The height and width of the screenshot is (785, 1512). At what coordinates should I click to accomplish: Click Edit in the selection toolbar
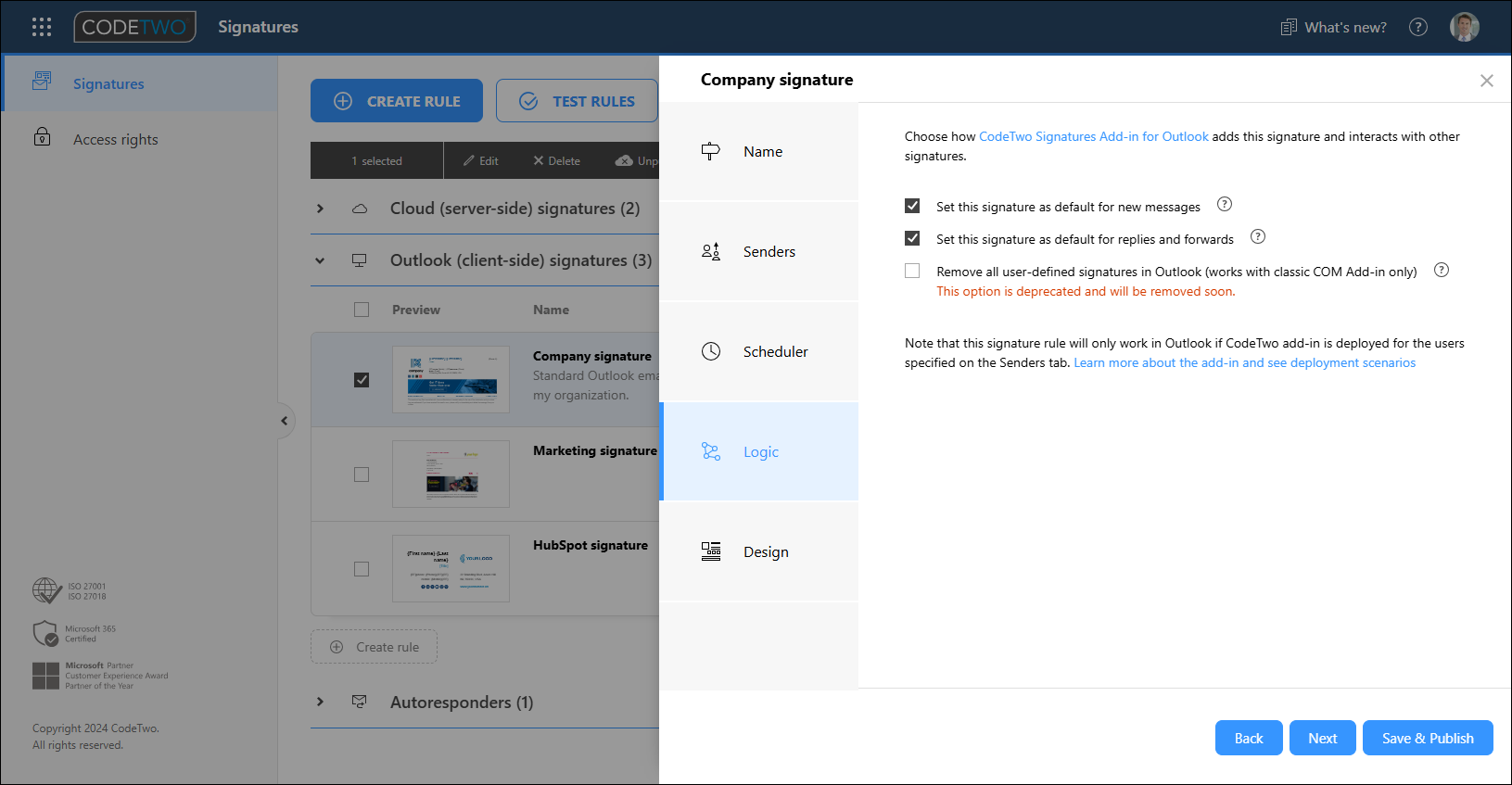coord(481,160)
